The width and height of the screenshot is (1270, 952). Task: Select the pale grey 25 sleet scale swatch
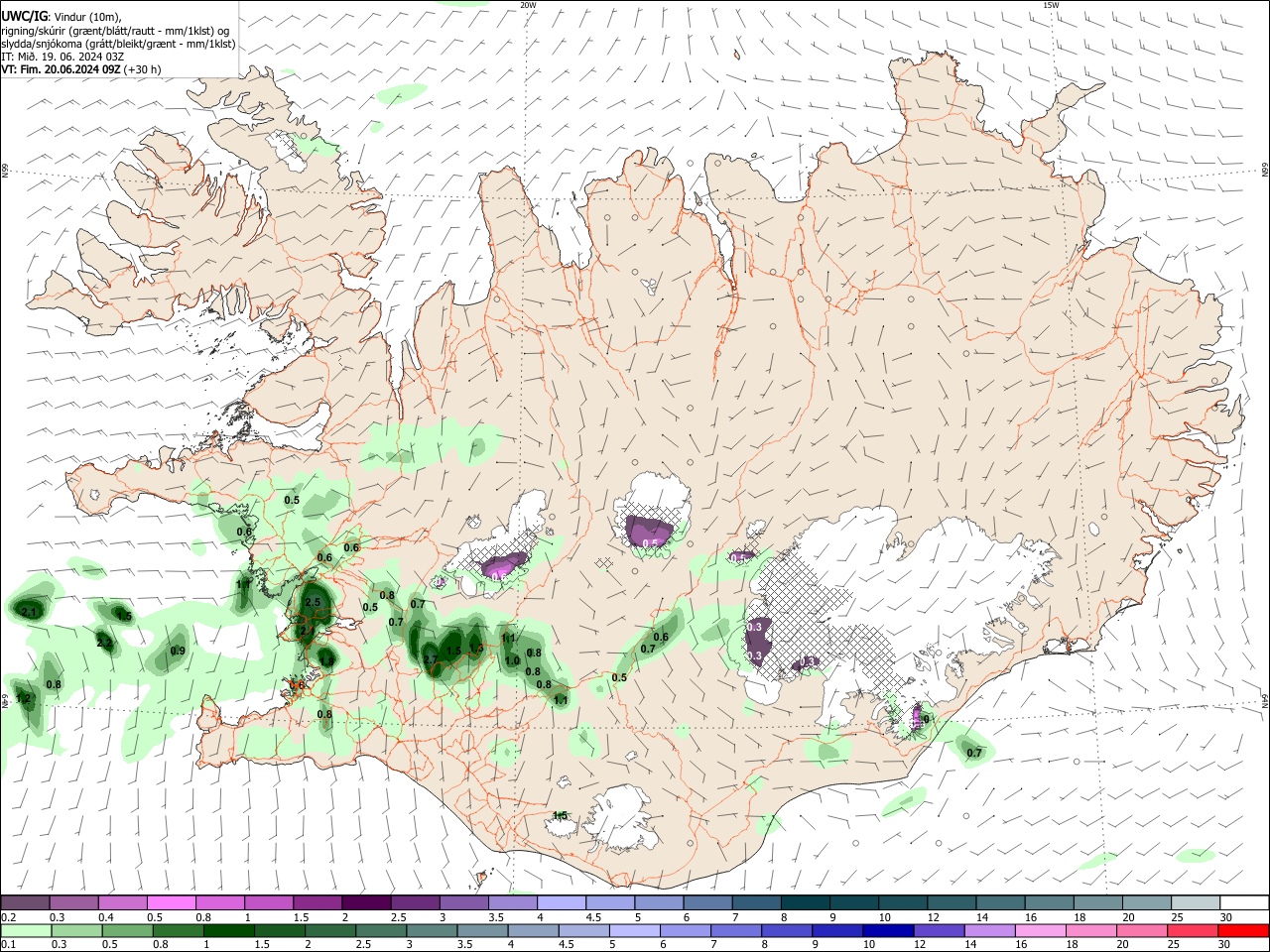[x=1195, y=902]
